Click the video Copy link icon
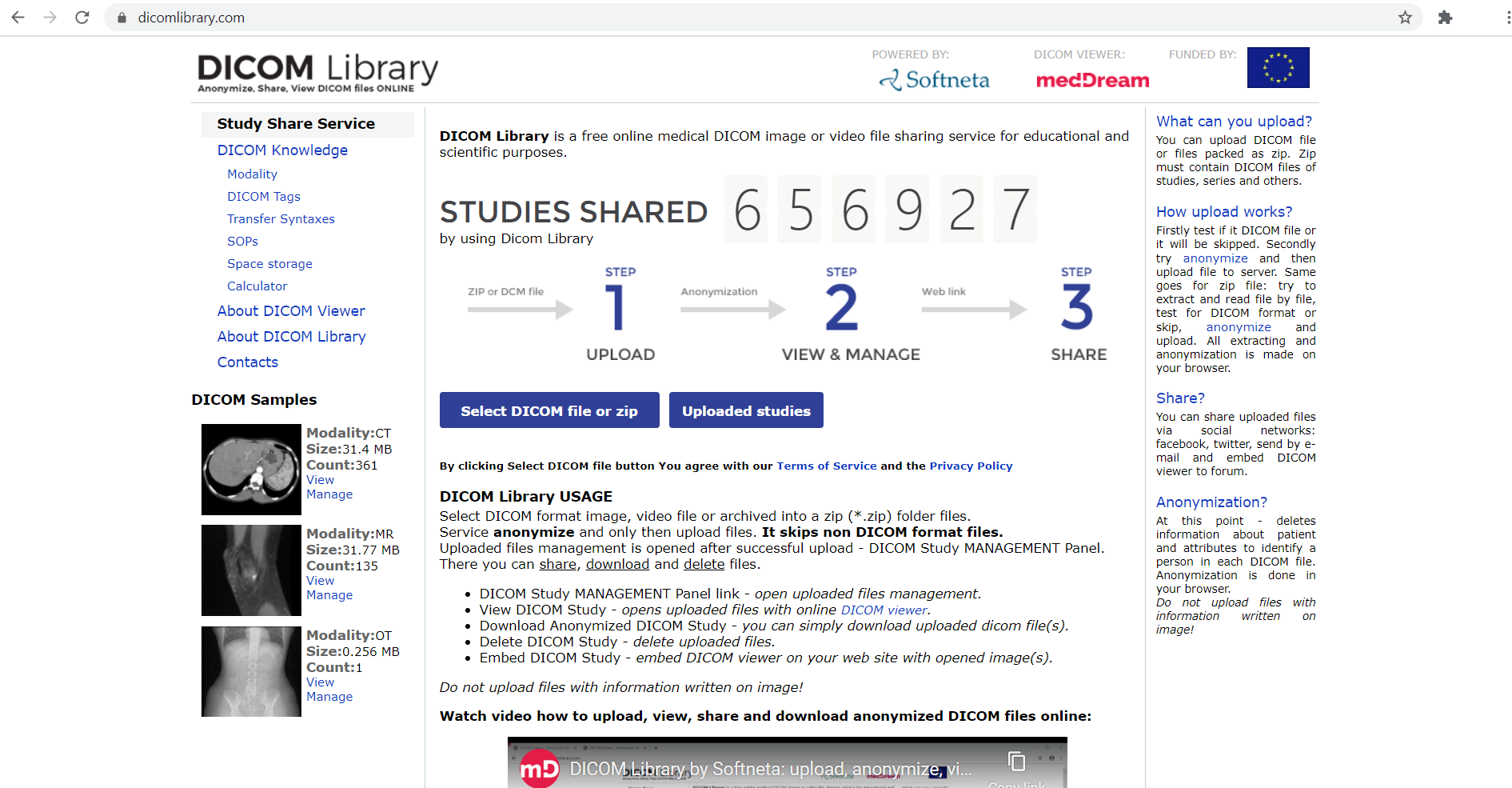Screen dimensions: 1512x788 (1016, 761)
